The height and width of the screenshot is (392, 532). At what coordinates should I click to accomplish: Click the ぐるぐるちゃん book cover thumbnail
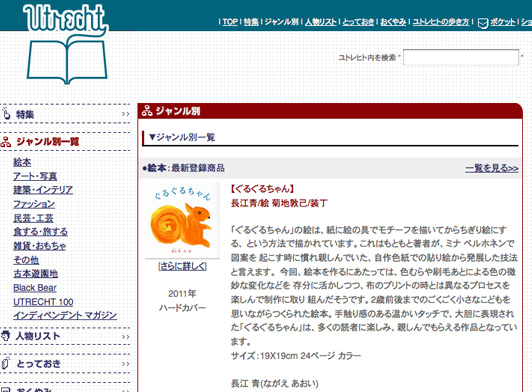tap(183, 221)
